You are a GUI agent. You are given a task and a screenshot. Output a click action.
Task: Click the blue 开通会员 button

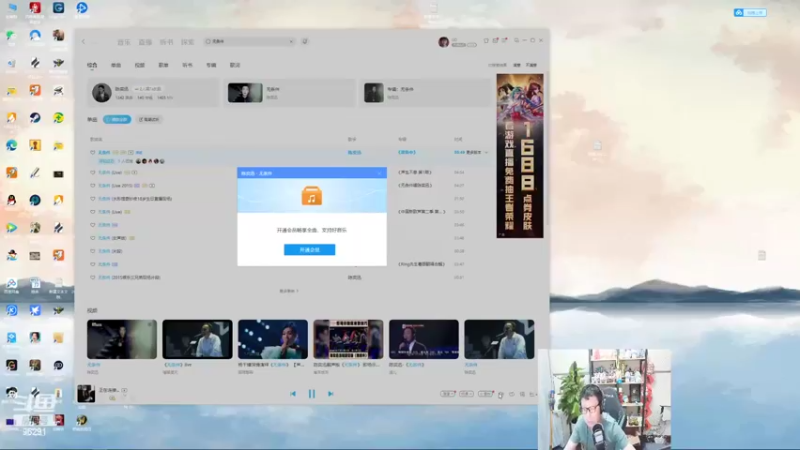click(310, 249)
